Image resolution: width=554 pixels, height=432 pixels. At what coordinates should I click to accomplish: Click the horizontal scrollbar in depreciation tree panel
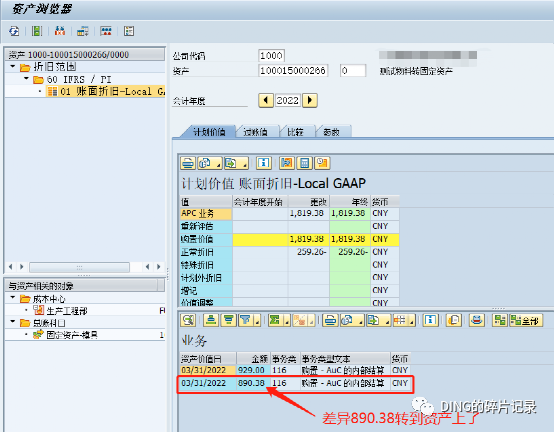(79, 267)
